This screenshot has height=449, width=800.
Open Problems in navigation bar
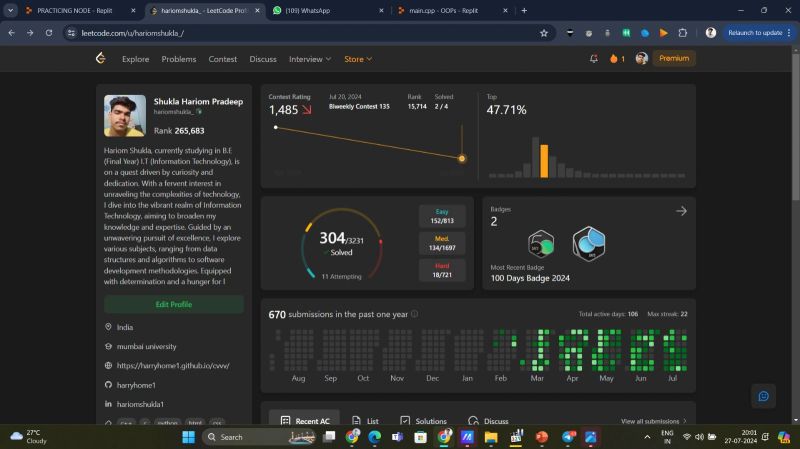coord(179,59)
